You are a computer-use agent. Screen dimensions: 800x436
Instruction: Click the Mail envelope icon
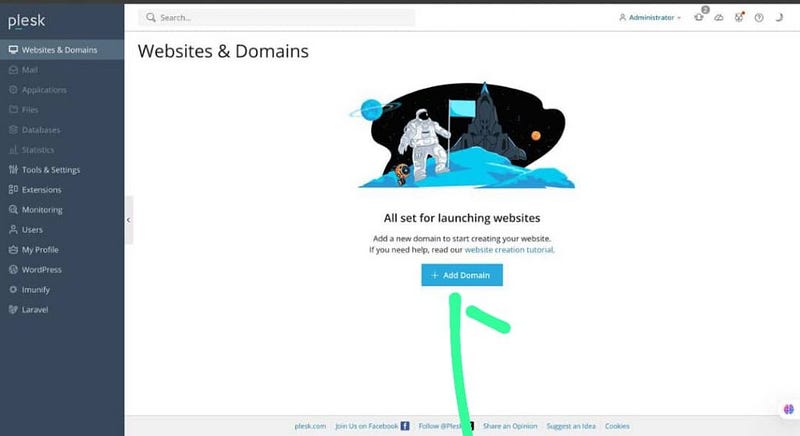coord(13,70)
